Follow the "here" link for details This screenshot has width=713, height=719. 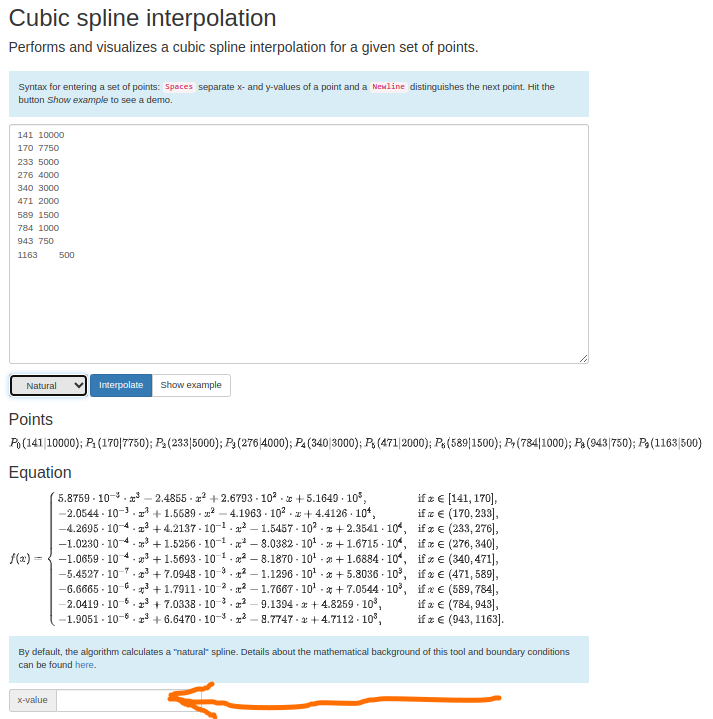[85, 664]
